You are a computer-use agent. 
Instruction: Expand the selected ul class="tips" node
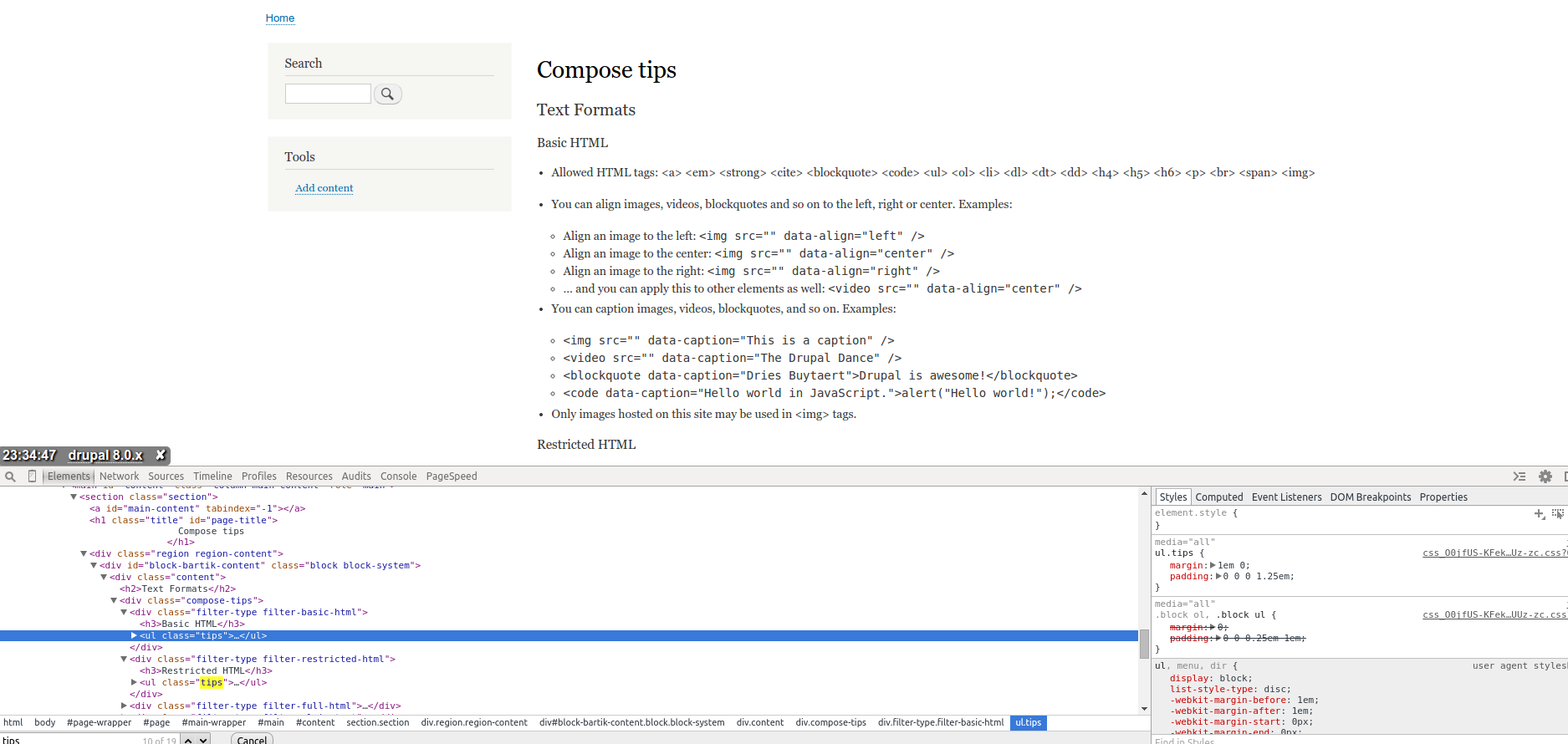click(134, 636)
